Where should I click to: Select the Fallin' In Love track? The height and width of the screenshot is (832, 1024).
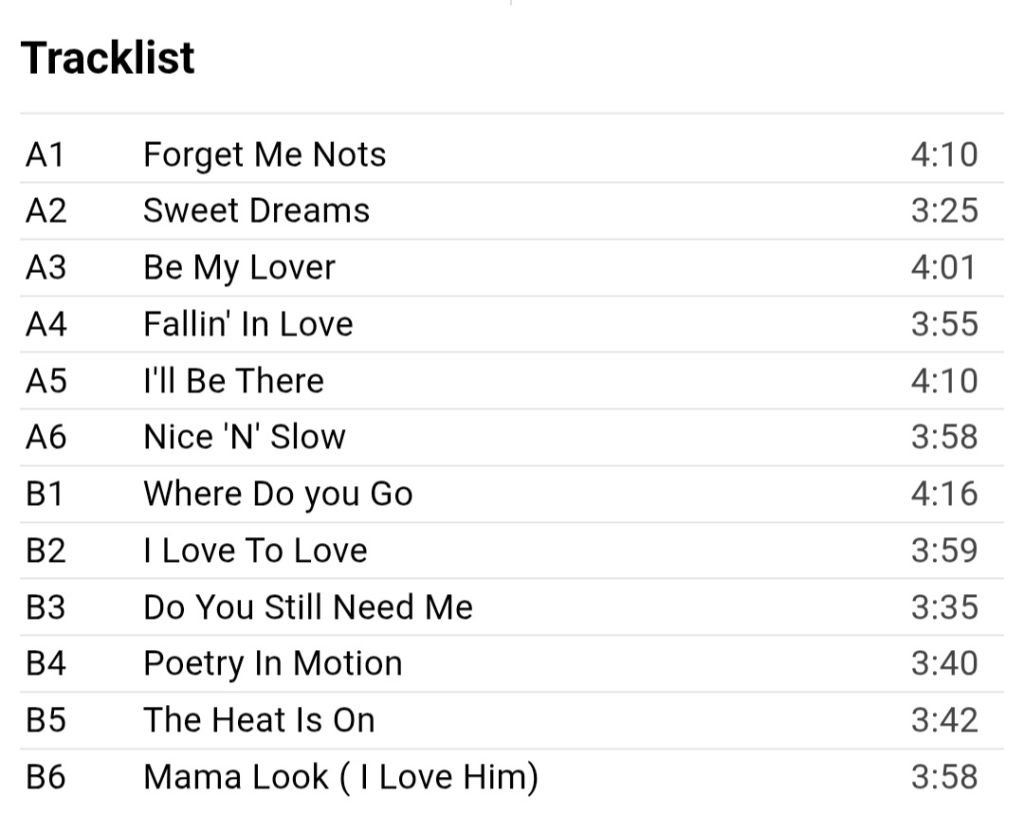(x=248, y=324)
